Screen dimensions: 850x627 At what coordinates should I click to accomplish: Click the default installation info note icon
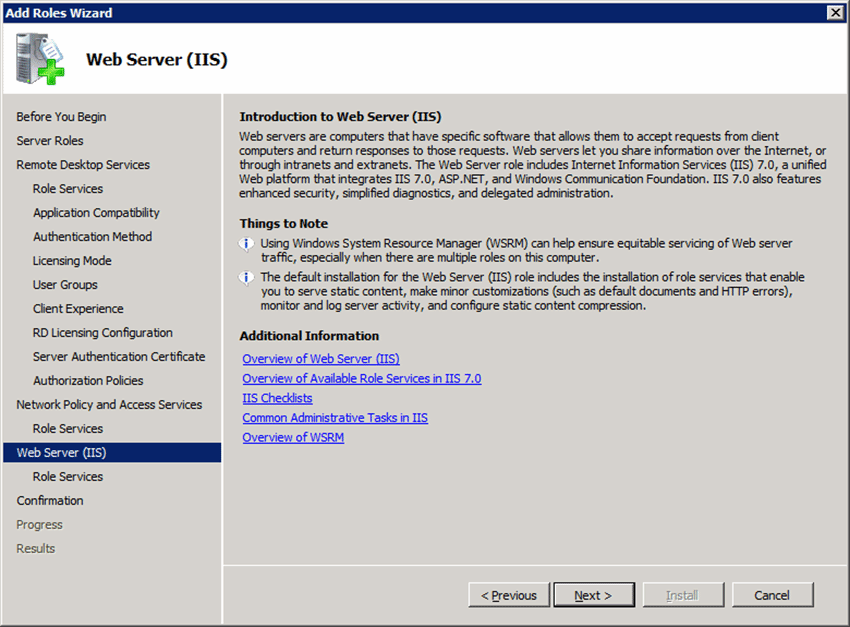point(246,277)
